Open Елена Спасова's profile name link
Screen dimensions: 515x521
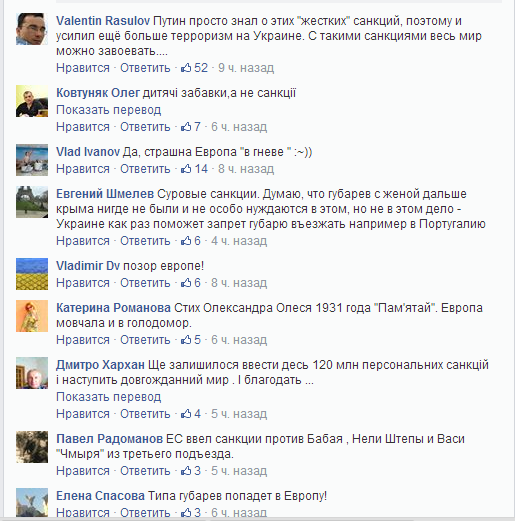point(100,496)
